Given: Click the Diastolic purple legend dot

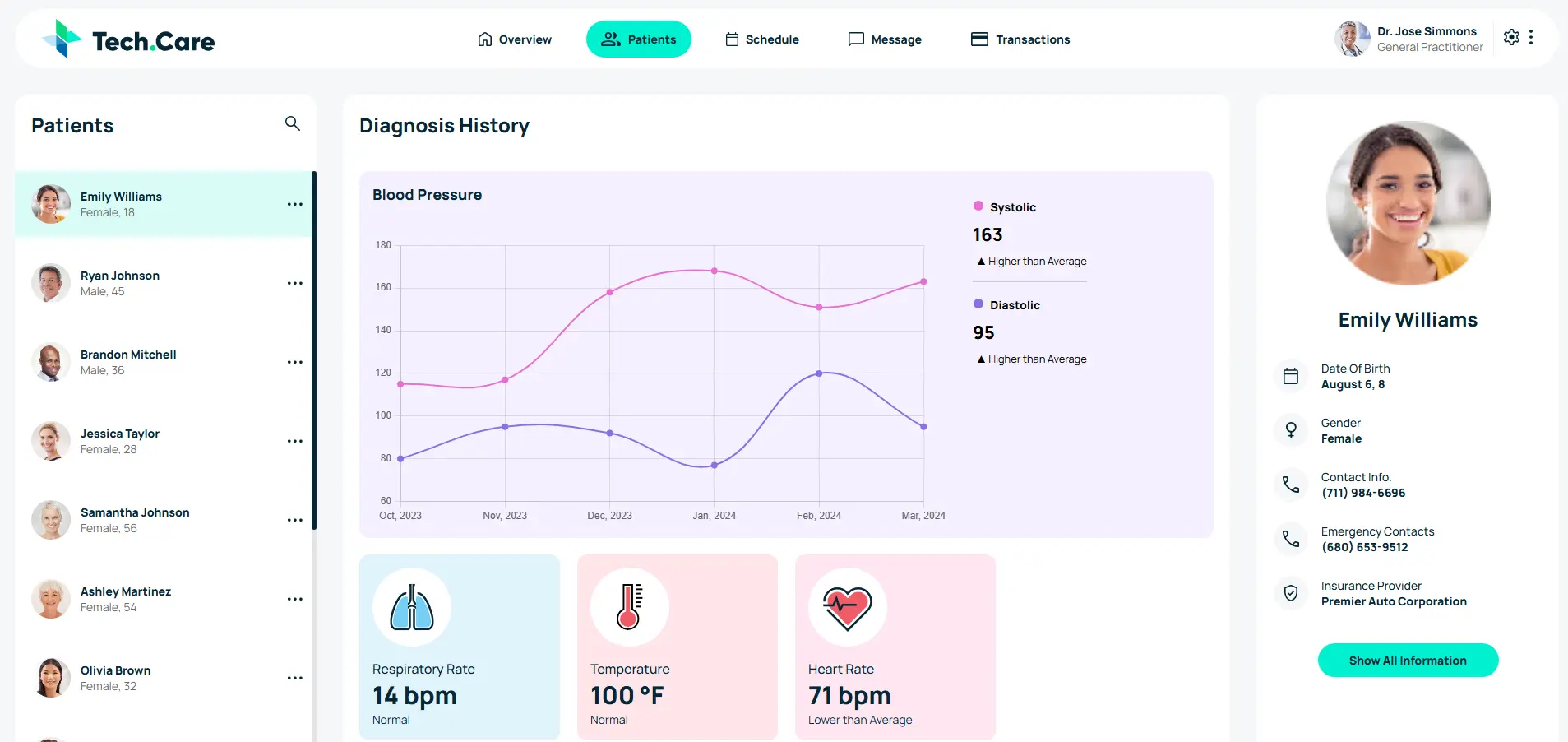Looking at the screenshot, I should click(978, 304).
